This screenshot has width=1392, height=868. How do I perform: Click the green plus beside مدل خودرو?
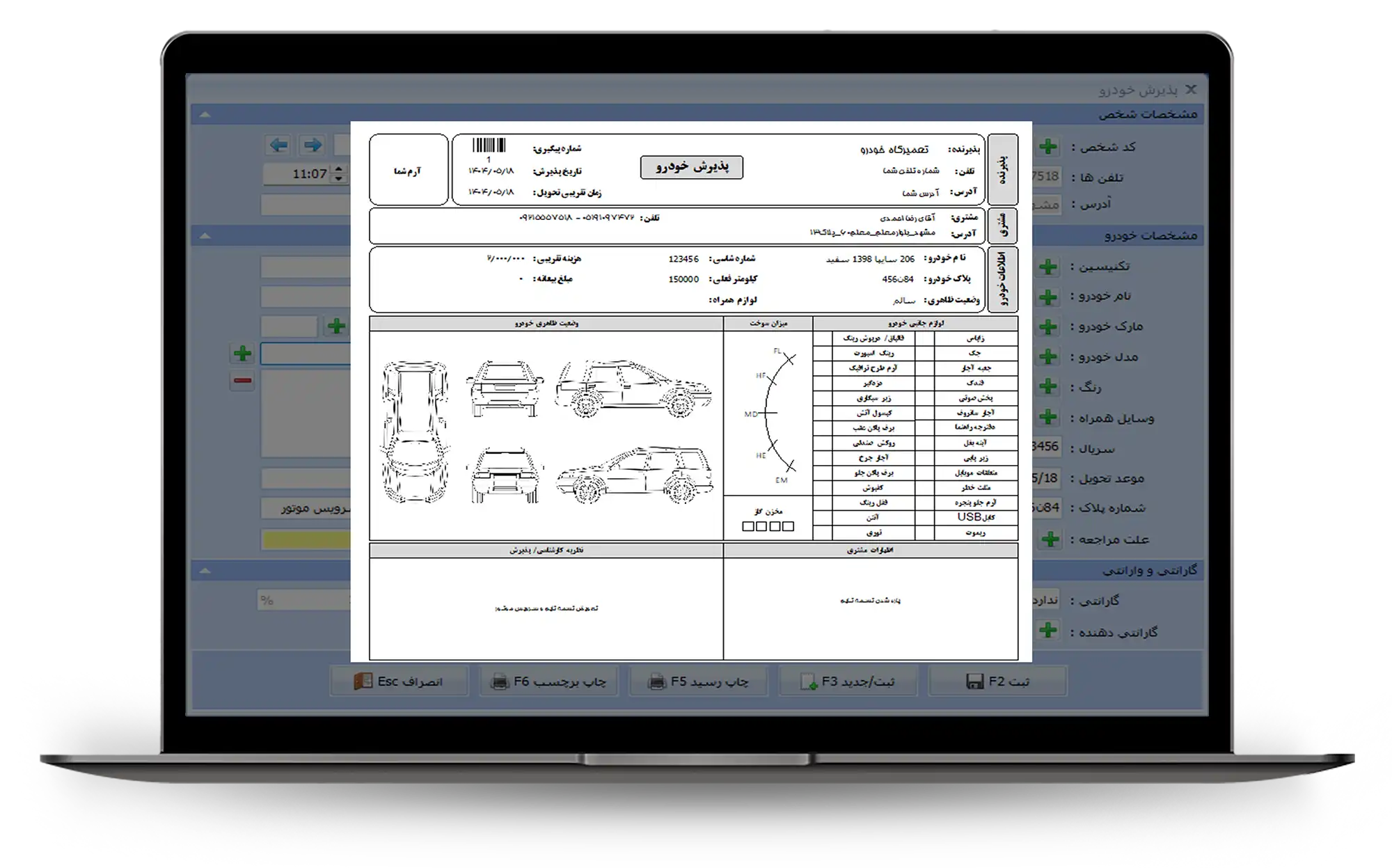point(1048,357)
